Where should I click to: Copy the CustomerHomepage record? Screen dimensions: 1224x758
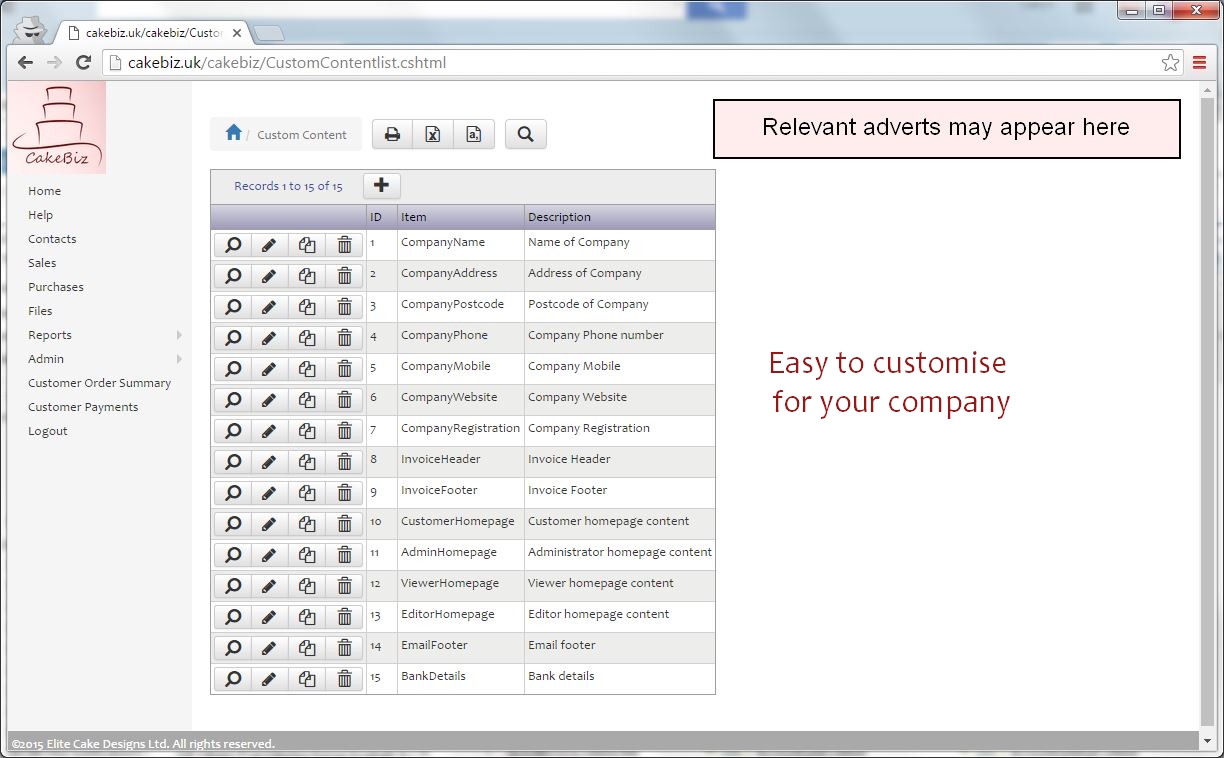[307, 523]
